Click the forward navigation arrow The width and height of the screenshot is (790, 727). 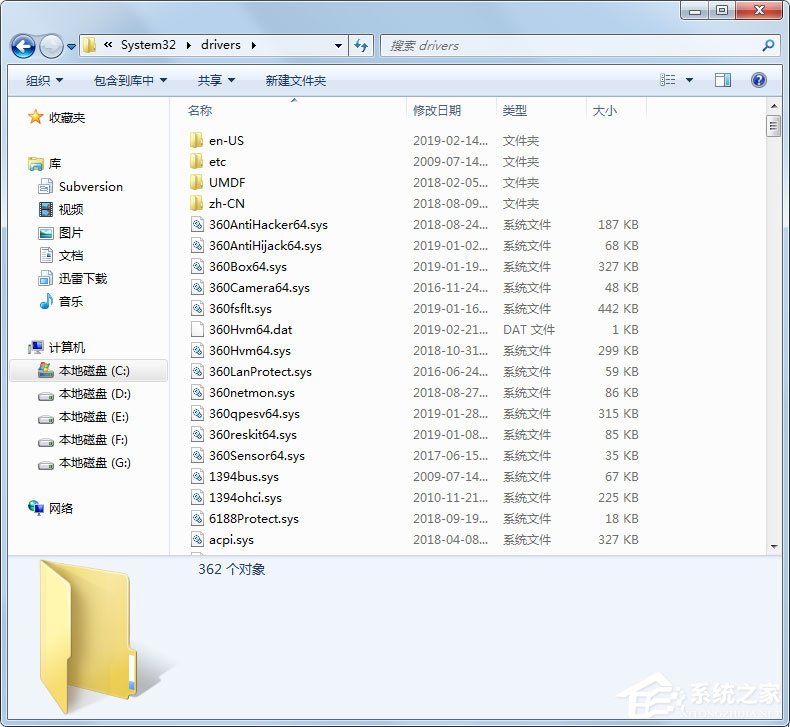click(51, 46)
